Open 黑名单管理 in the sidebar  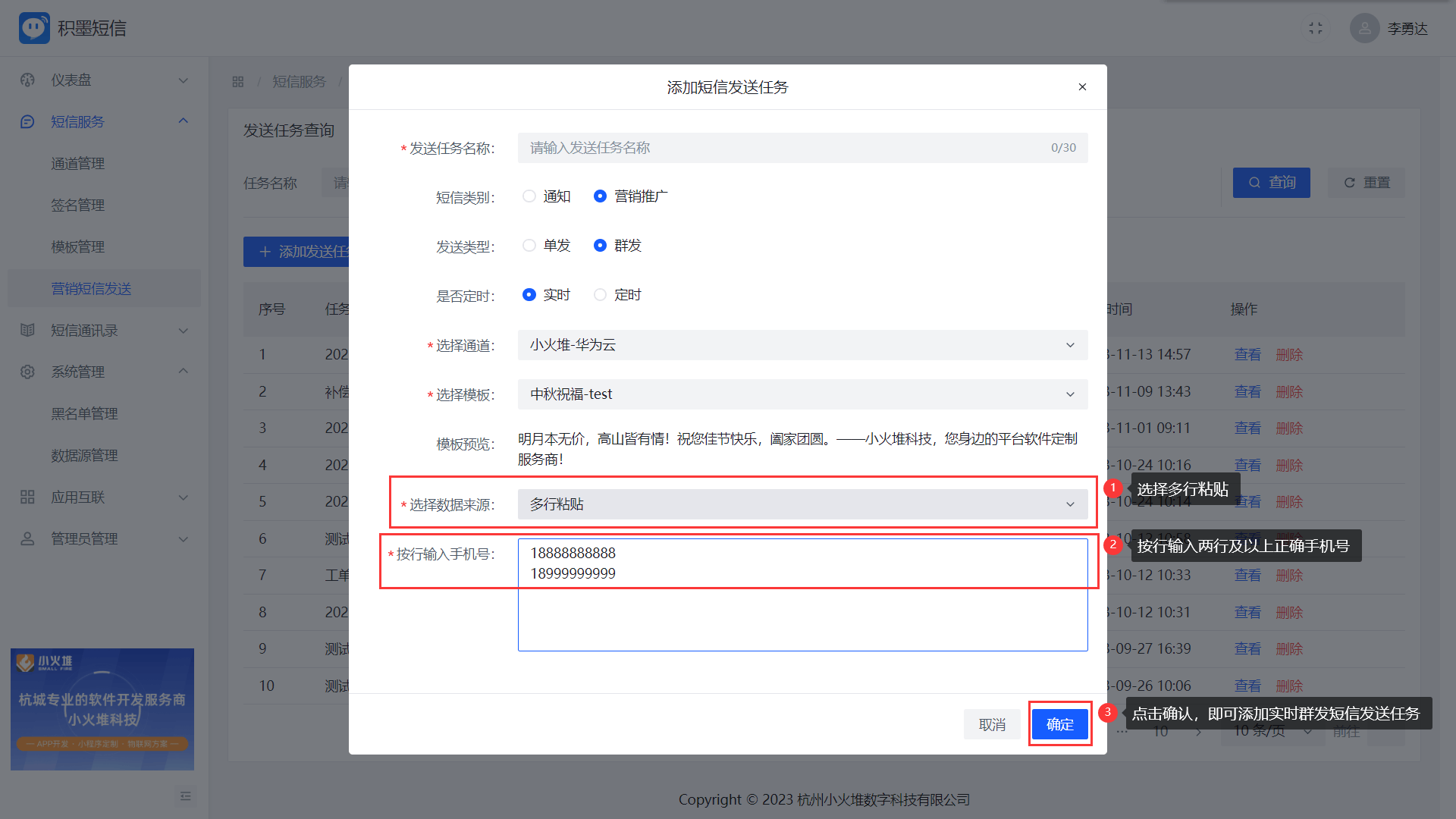(x=84, y=414)
